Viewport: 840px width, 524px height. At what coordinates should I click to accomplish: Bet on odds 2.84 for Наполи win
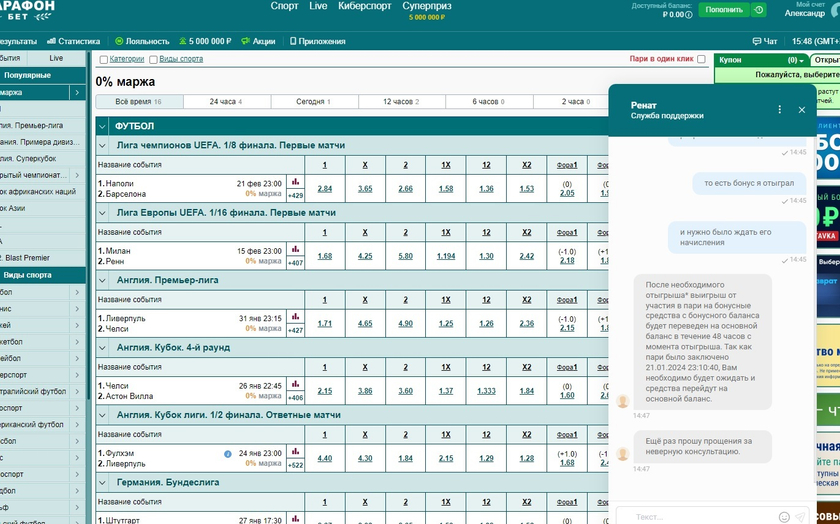point(325,189)
